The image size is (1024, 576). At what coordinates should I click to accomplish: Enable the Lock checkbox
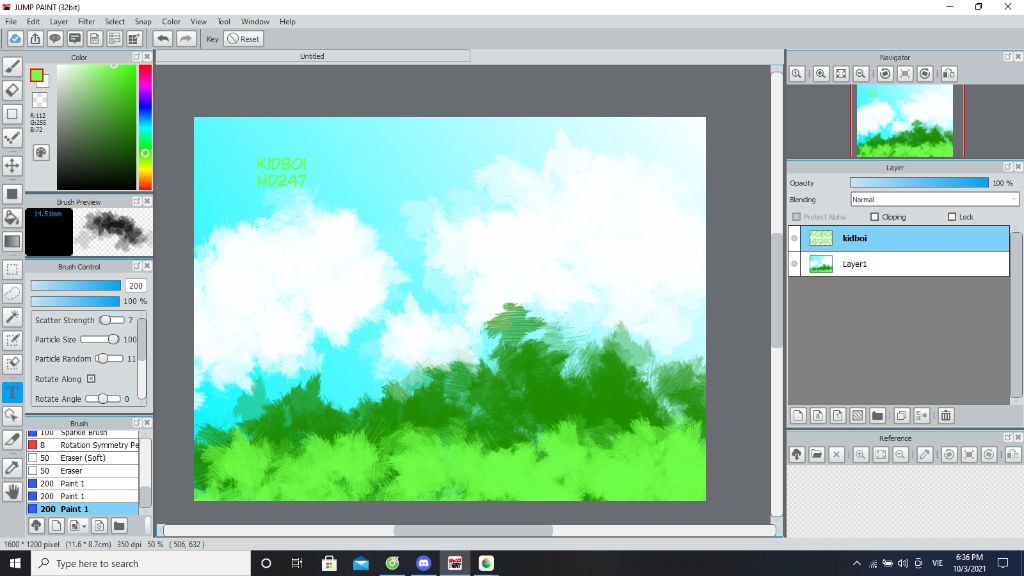tap(952, 217)
